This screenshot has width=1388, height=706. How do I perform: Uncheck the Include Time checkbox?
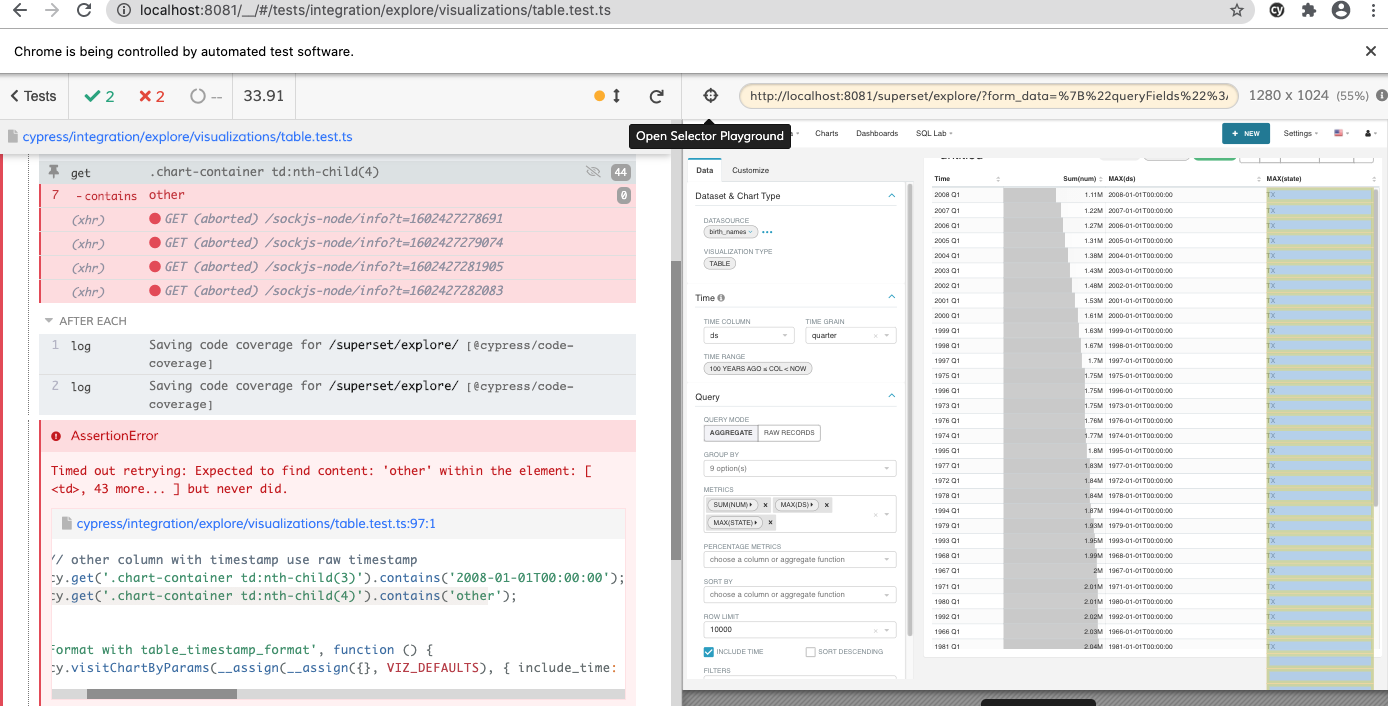click(709, 652)
